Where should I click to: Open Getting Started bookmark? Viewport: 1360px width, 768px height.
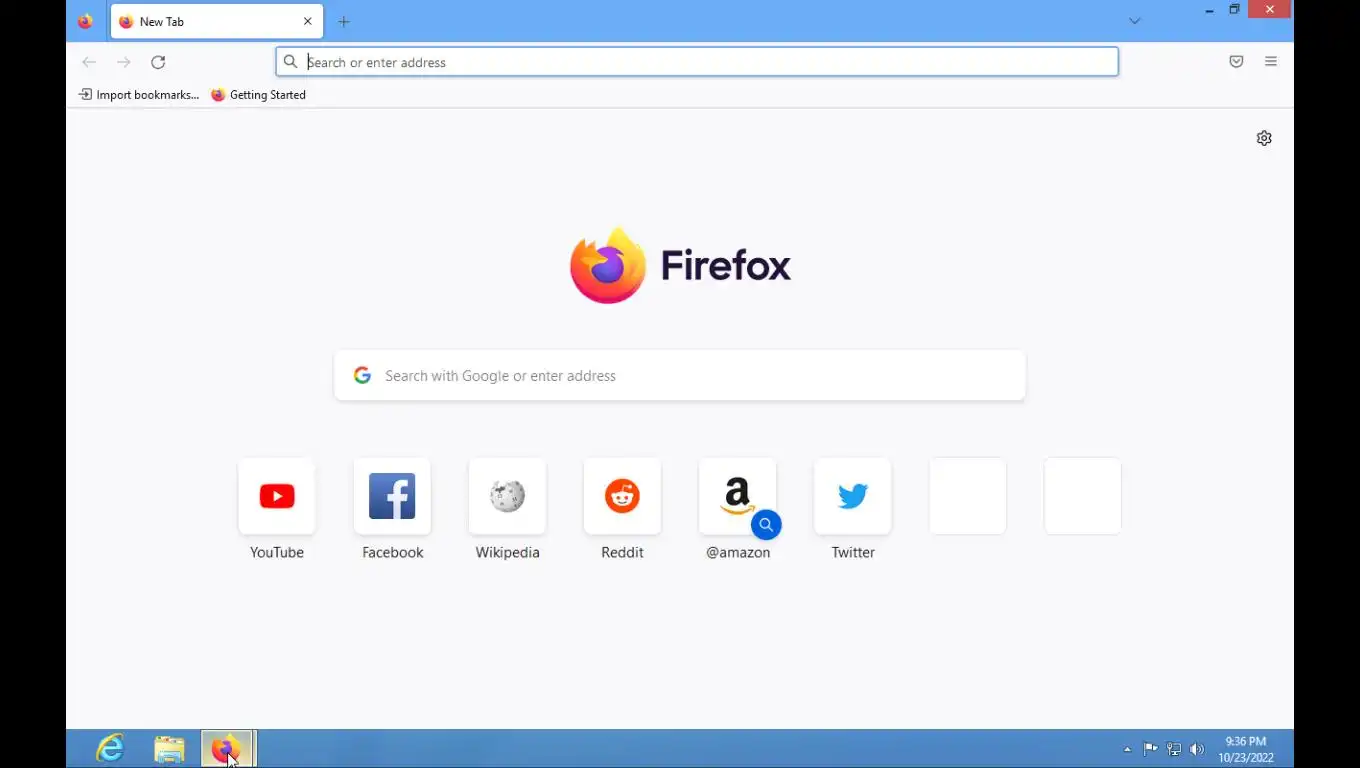click(x=258, y=95)
